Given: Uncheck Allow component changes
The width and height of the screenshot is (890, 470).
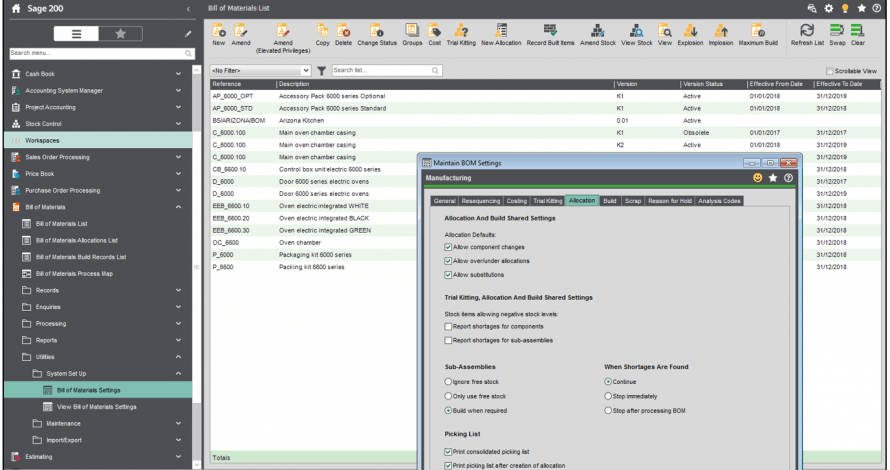Looking at the screenshot, I should (448, 247).
